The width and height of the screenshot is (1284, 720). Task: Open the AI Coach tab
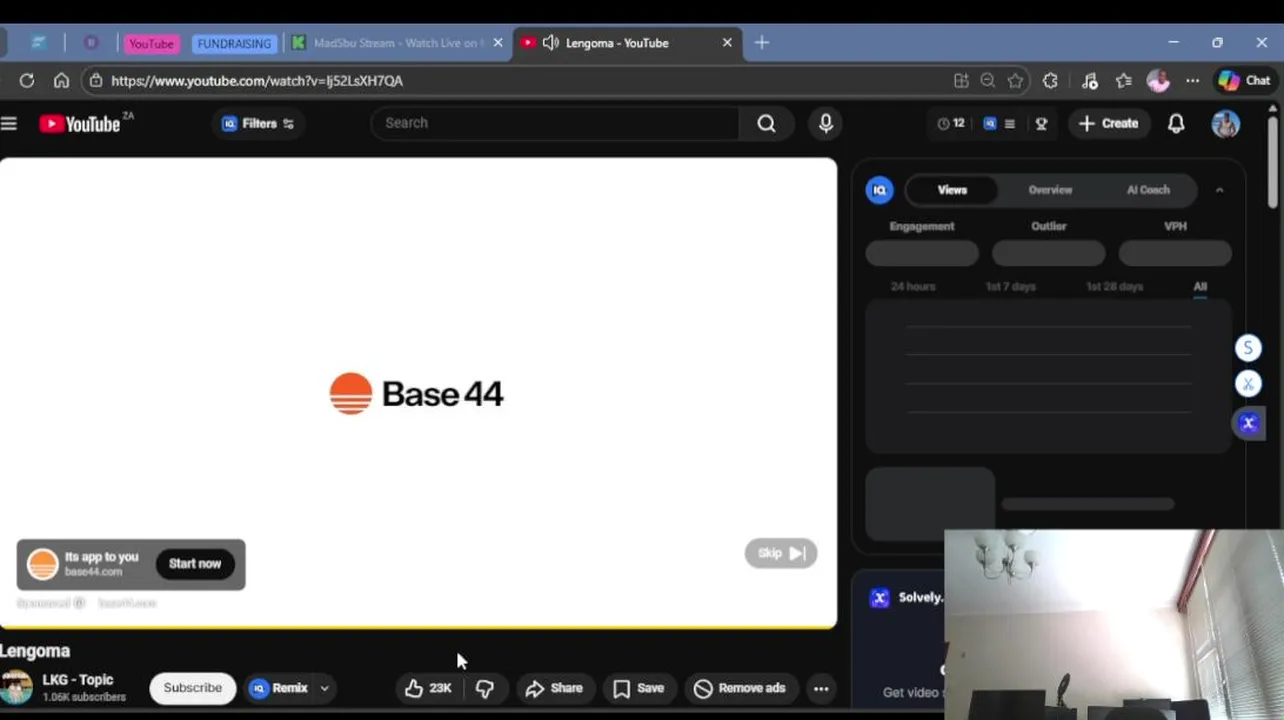pyautogui.click(x=1148, y=190)
